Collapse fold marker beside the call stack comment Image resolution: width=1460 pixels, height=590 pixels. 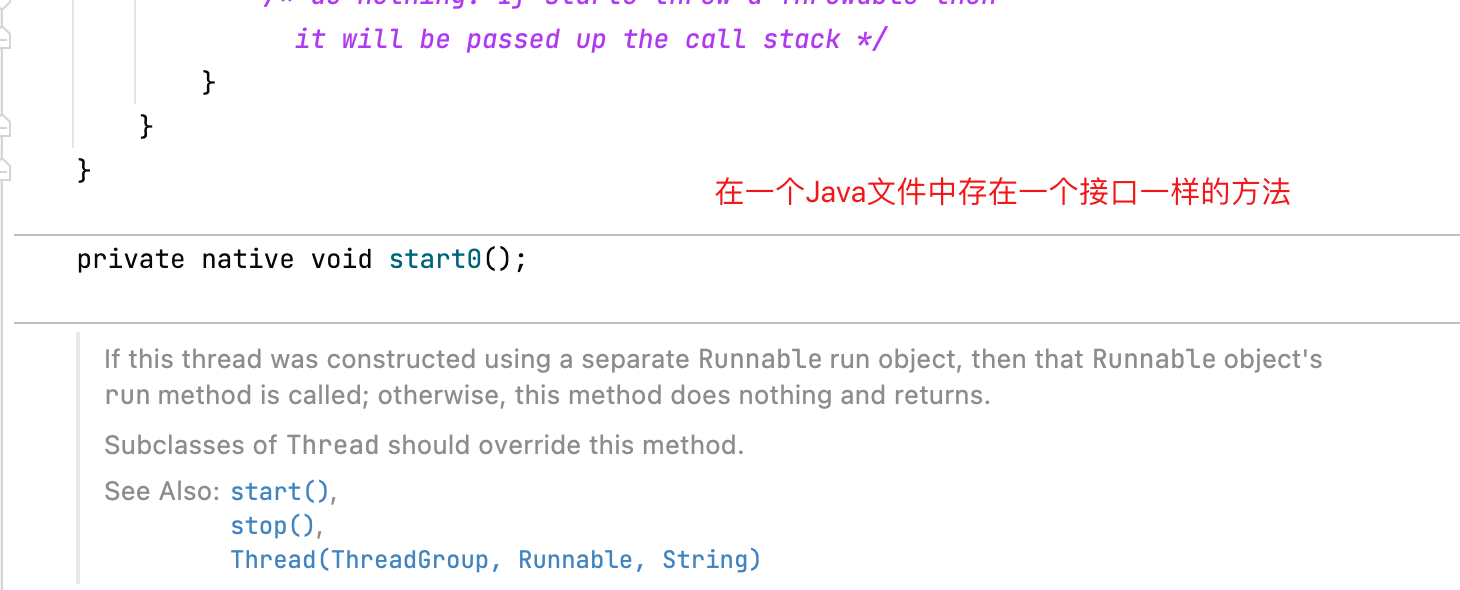pos(4,40)
